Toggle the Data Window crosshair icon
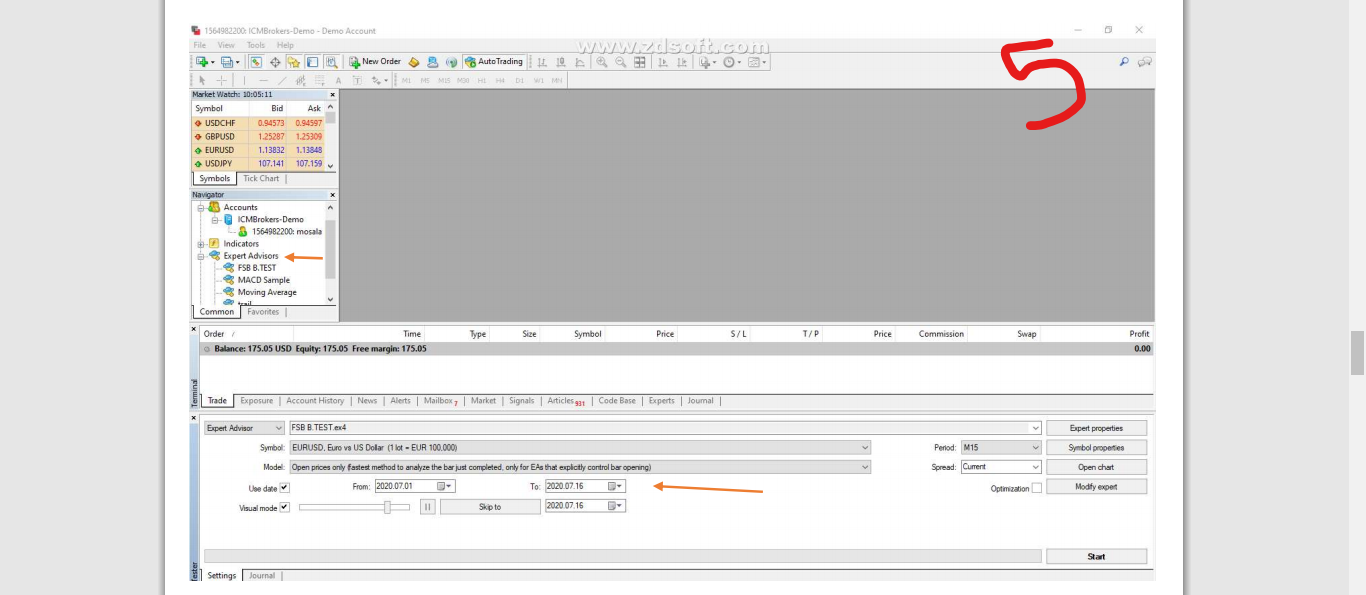 tap(275, 62)
